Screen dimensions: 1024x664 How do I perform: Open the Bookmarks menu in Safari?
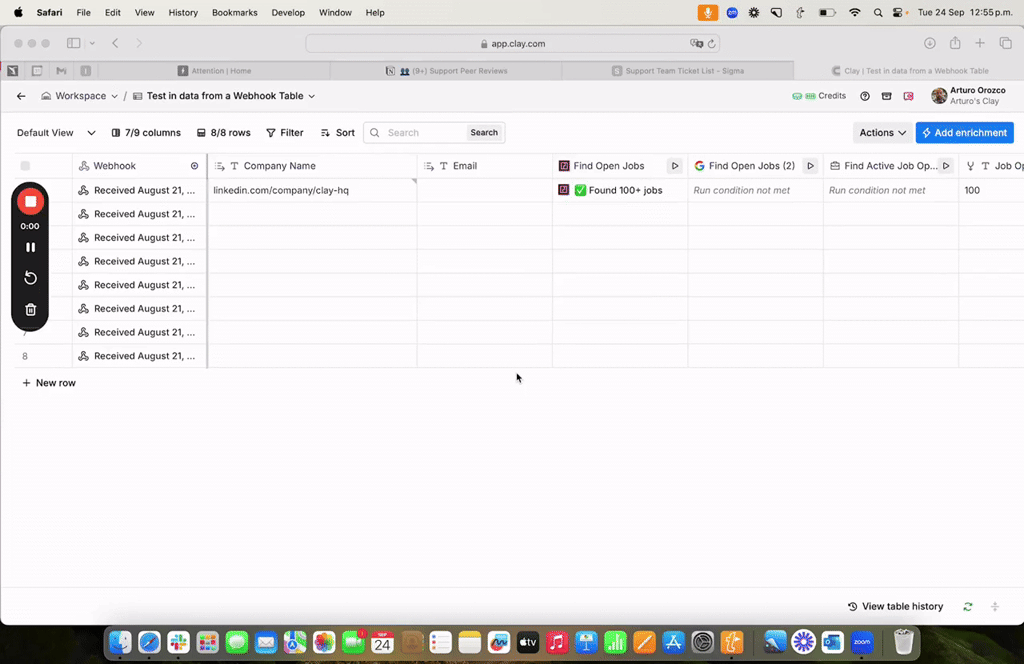coord(234,12)
